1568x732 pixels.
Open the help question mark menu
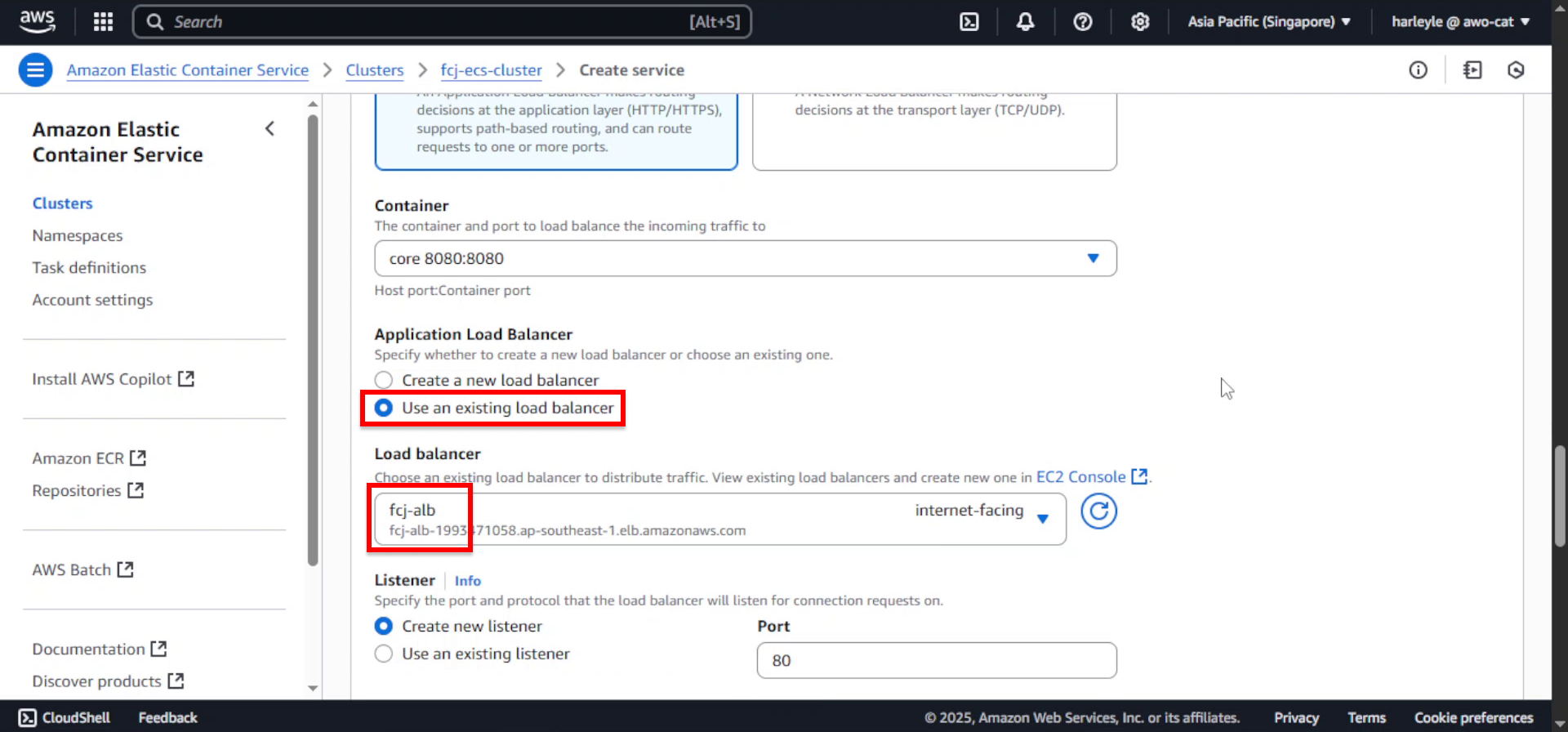[1083, 22]
